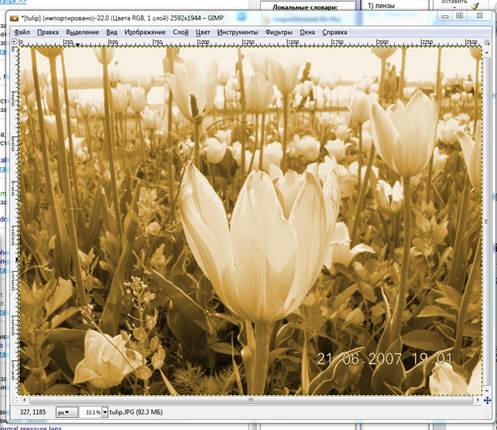This screenshot has height=430, width=497.
Task: Open the Файл menu
Action: point(22,32)
